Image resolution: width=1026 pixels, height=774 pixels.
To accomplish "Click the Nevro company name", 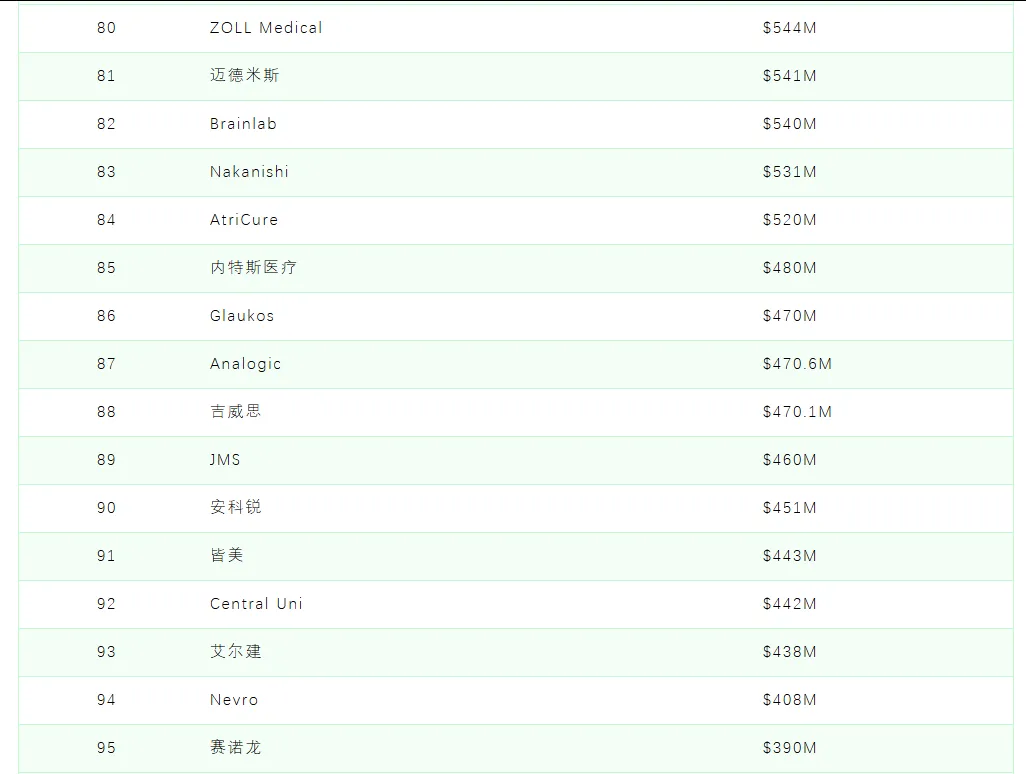I will (x=234, y=700).
